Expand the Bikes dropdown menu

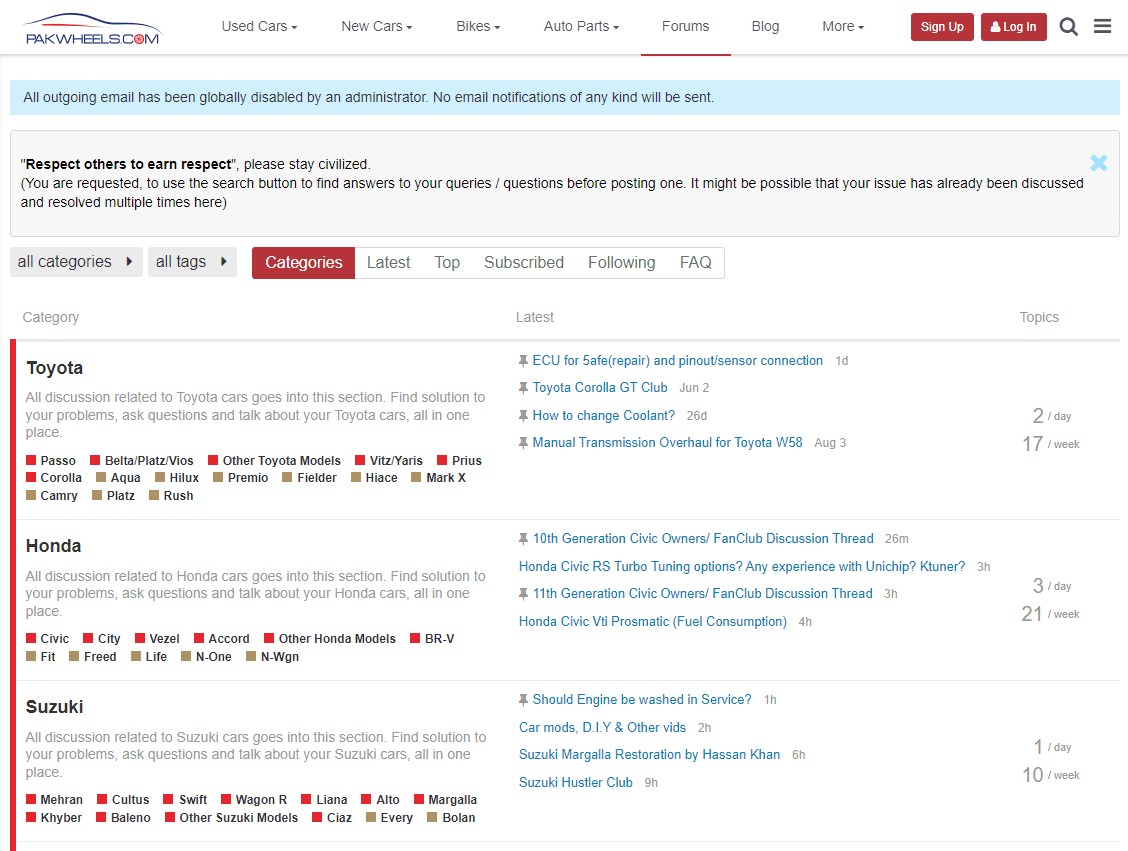[x=478, y=27]
